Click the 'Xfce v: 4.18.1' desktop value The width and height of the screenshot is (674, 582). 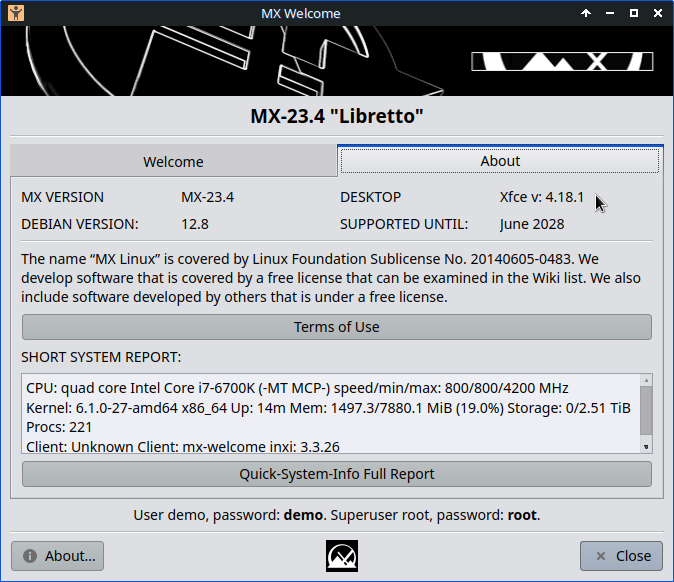542,197
